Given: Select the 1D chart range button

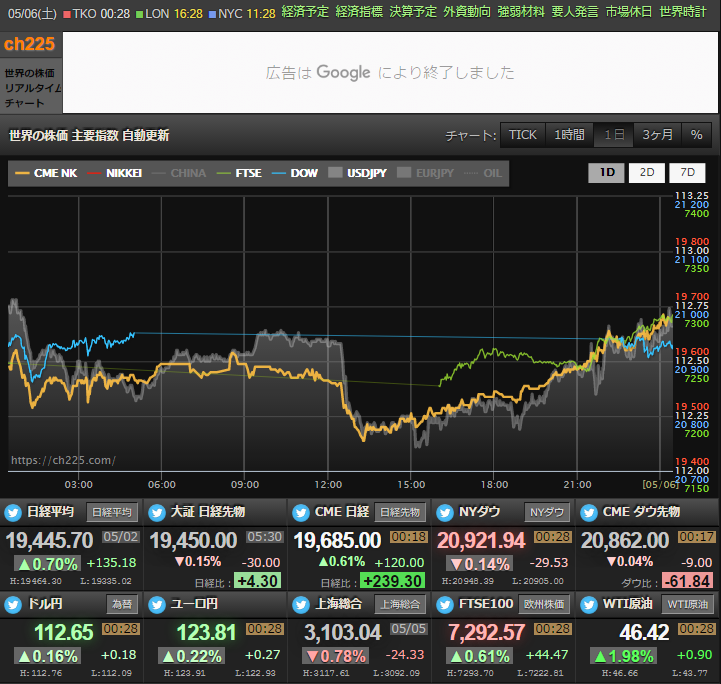Looking at the screenshot, I should point(607,173).
